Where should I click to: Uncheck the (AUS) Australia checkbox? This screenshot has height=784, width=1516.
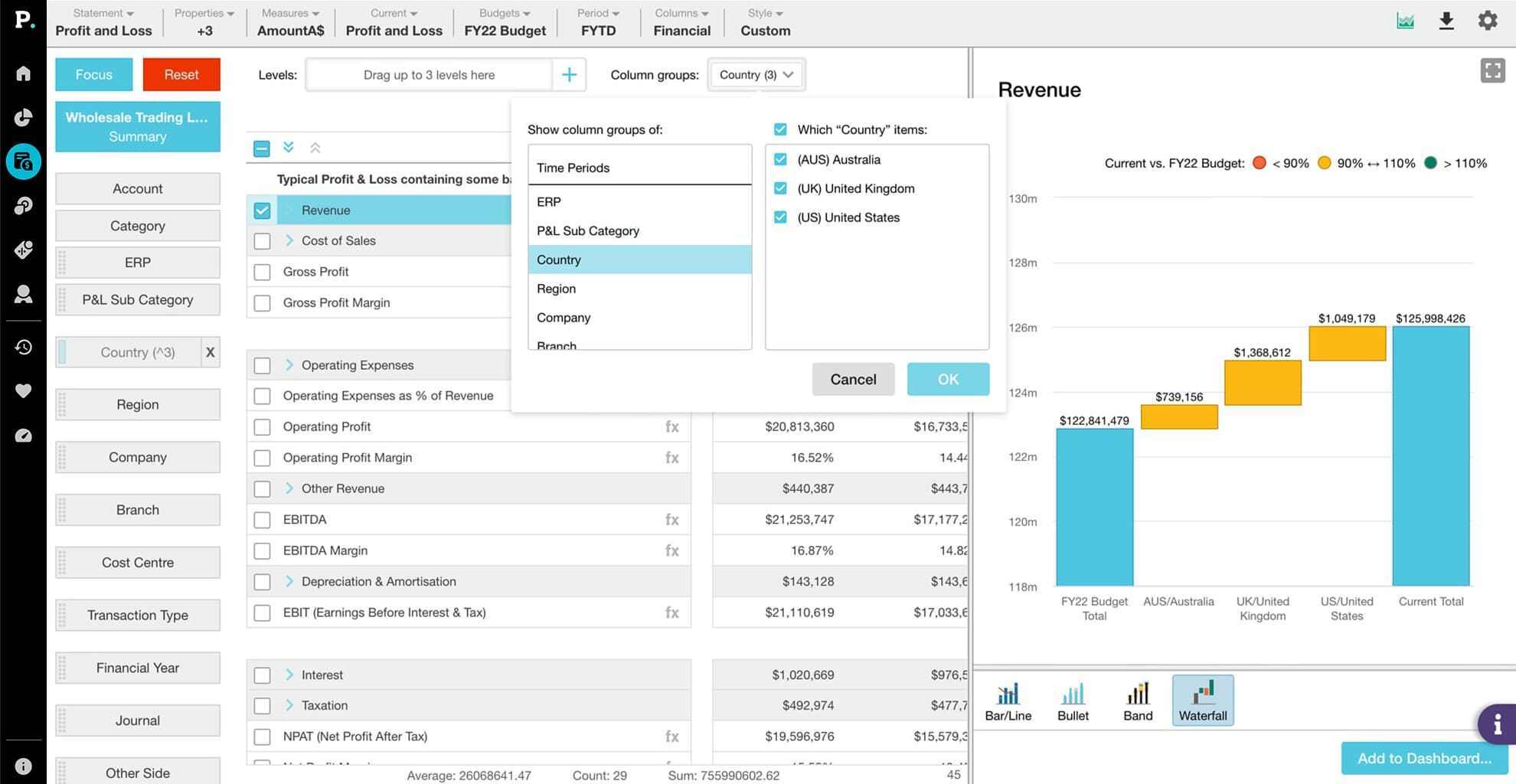[780, 159]
